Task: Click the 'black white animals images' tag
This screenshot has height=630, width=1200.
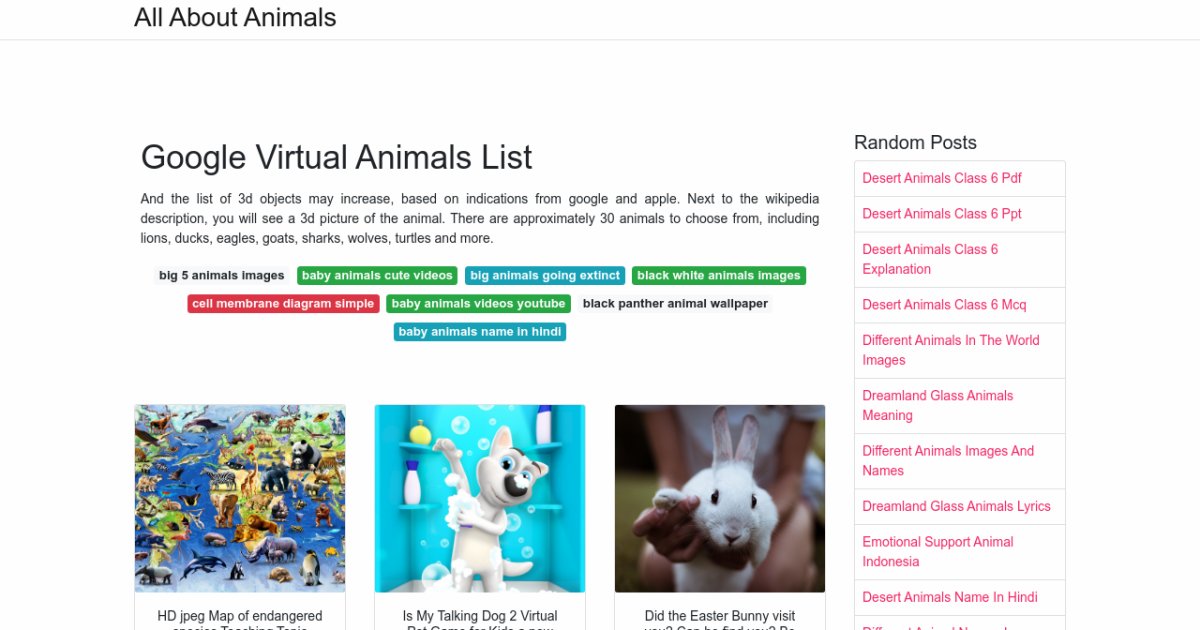Action: tap(719, 276)
